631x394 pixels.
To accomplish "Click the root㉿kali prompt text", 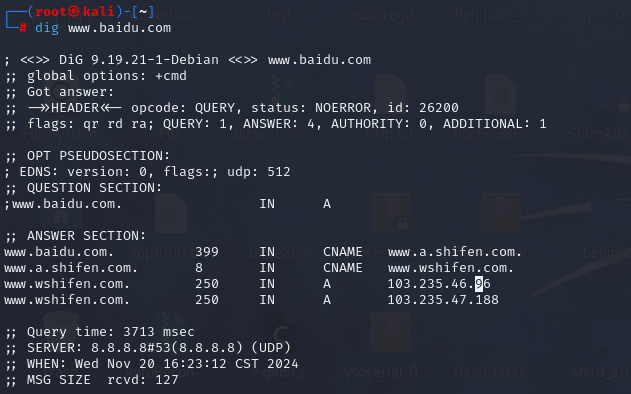I will (x=74, y=11).
